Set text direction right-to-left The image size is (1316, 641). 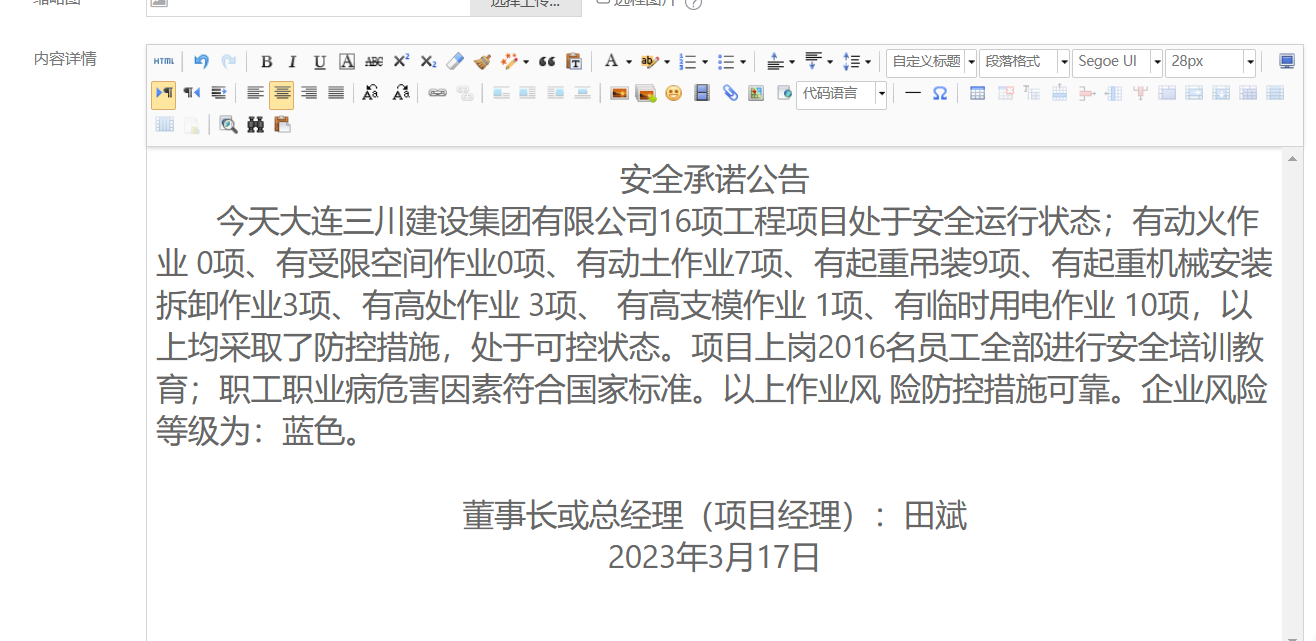click(x=191, y=93)
